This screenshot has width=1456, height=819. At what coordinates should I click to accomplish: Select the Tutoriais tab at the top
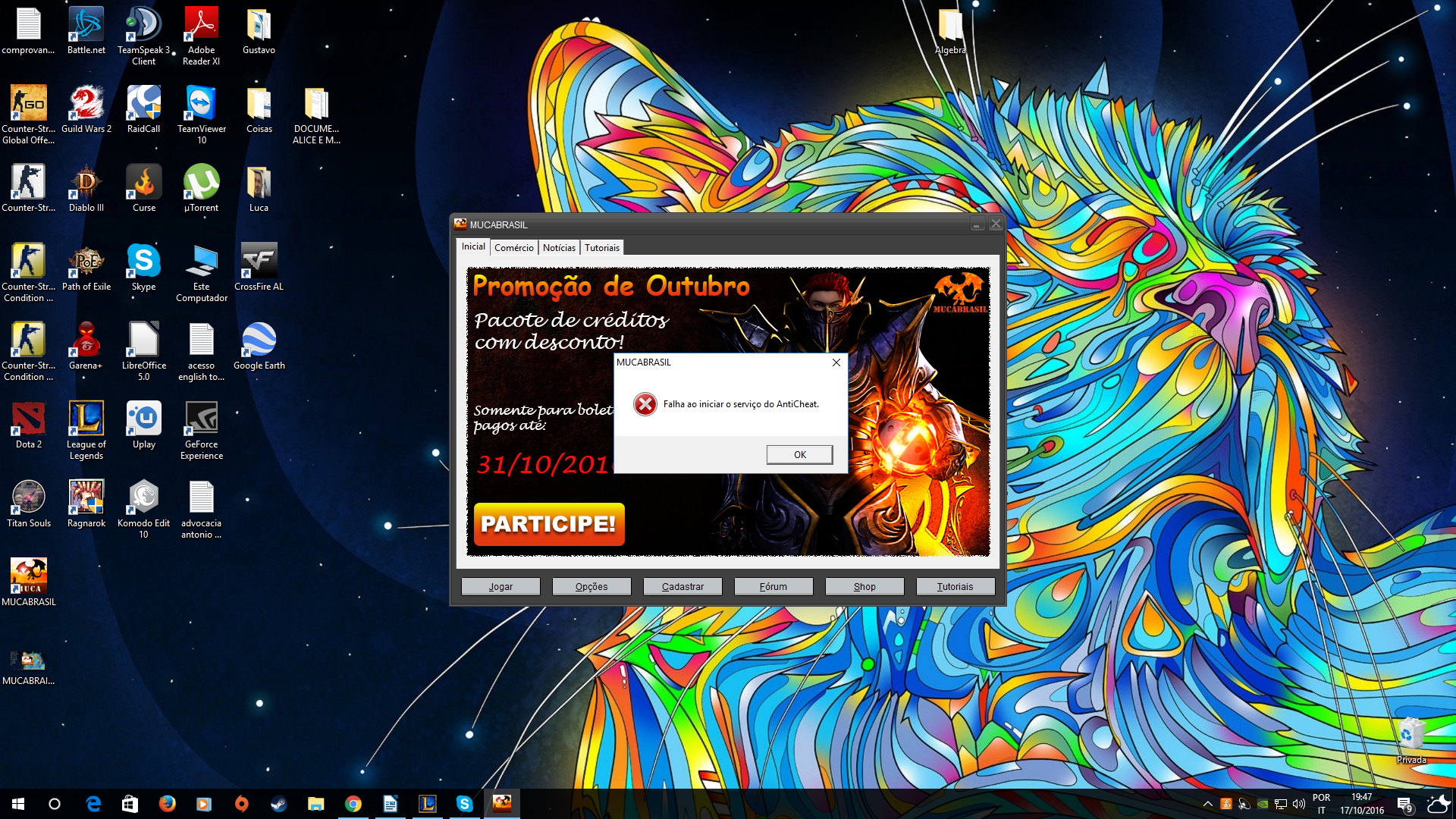601,248
